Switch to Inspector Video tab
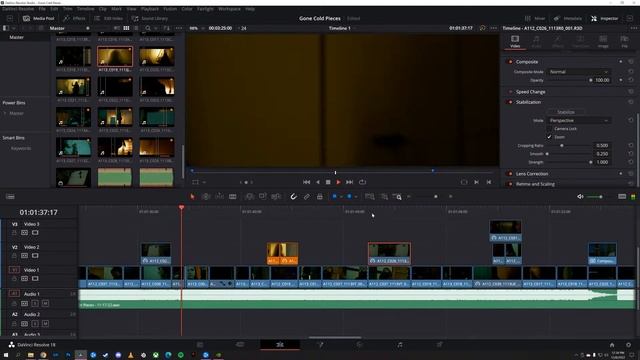The width and height of the screenshot is (640, 360). 515,41
